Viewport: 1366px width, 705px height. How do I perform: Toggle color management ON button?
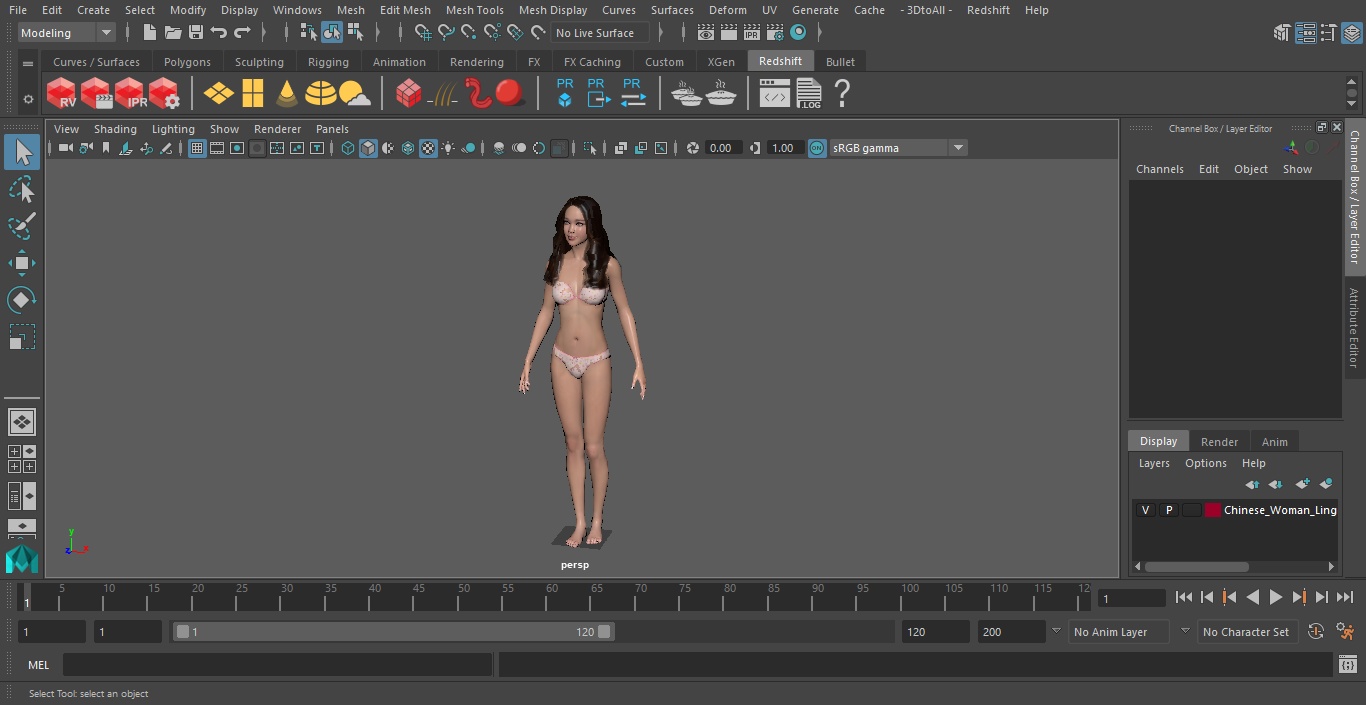point(817,148)
